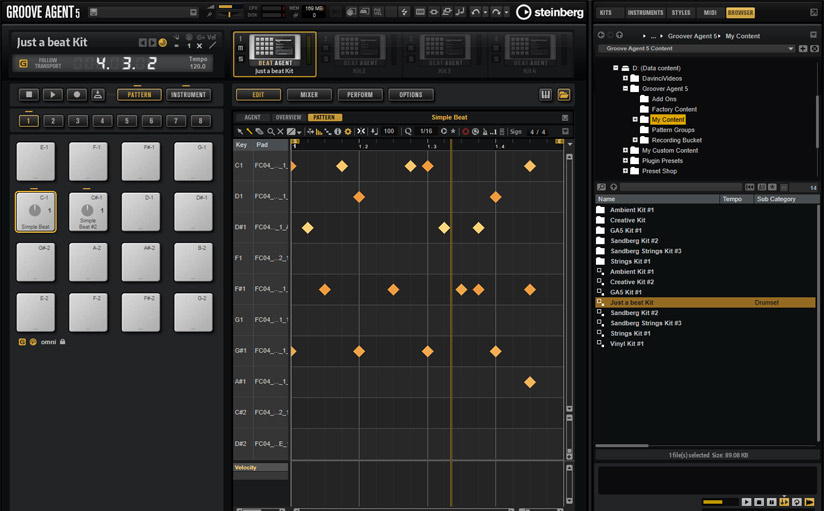Switch to the Overview editor tab
This screenshot has width=824, height=511.
[x=289, y=117]
